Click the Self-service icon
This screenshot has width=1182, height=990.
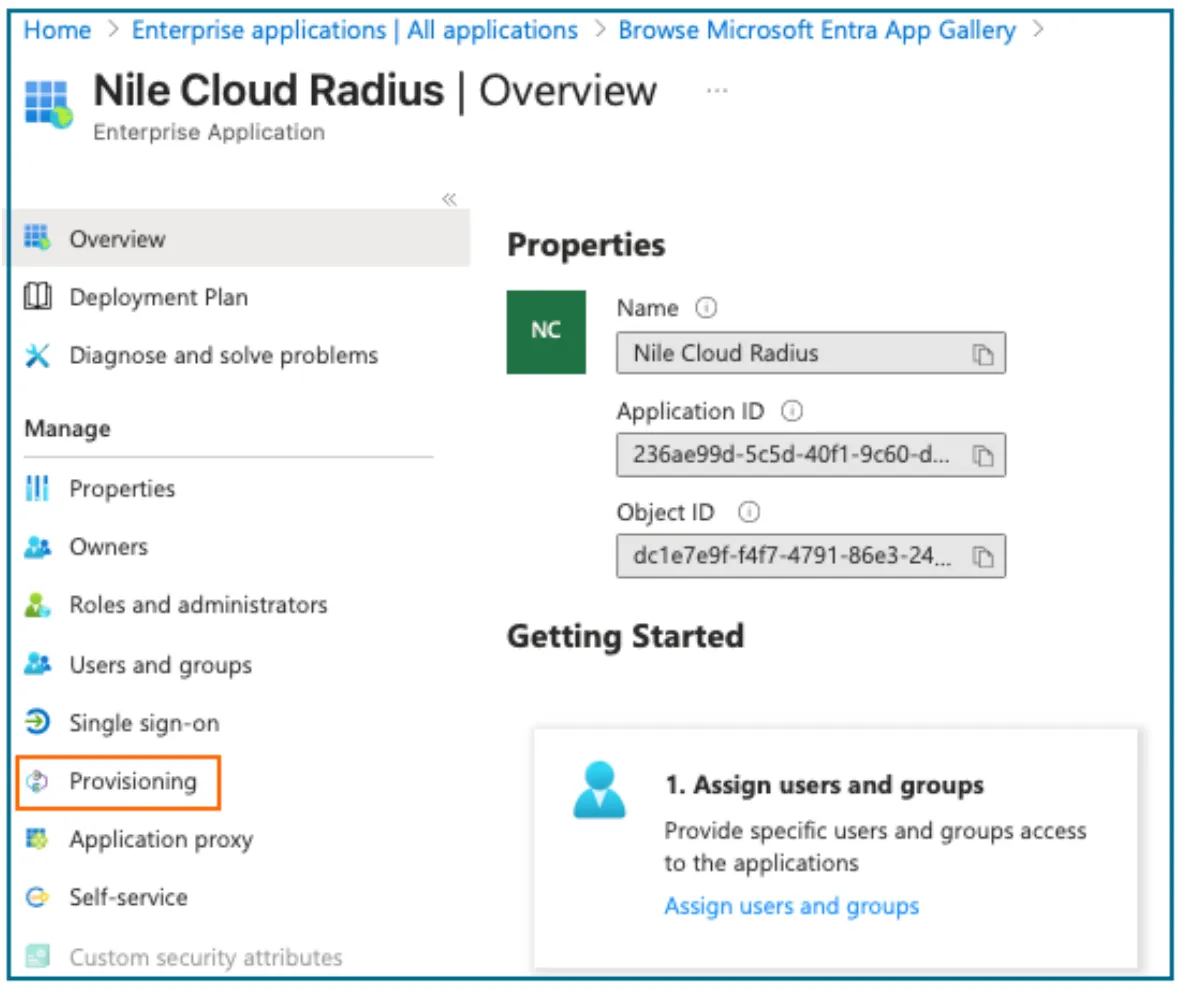point(38,897)
